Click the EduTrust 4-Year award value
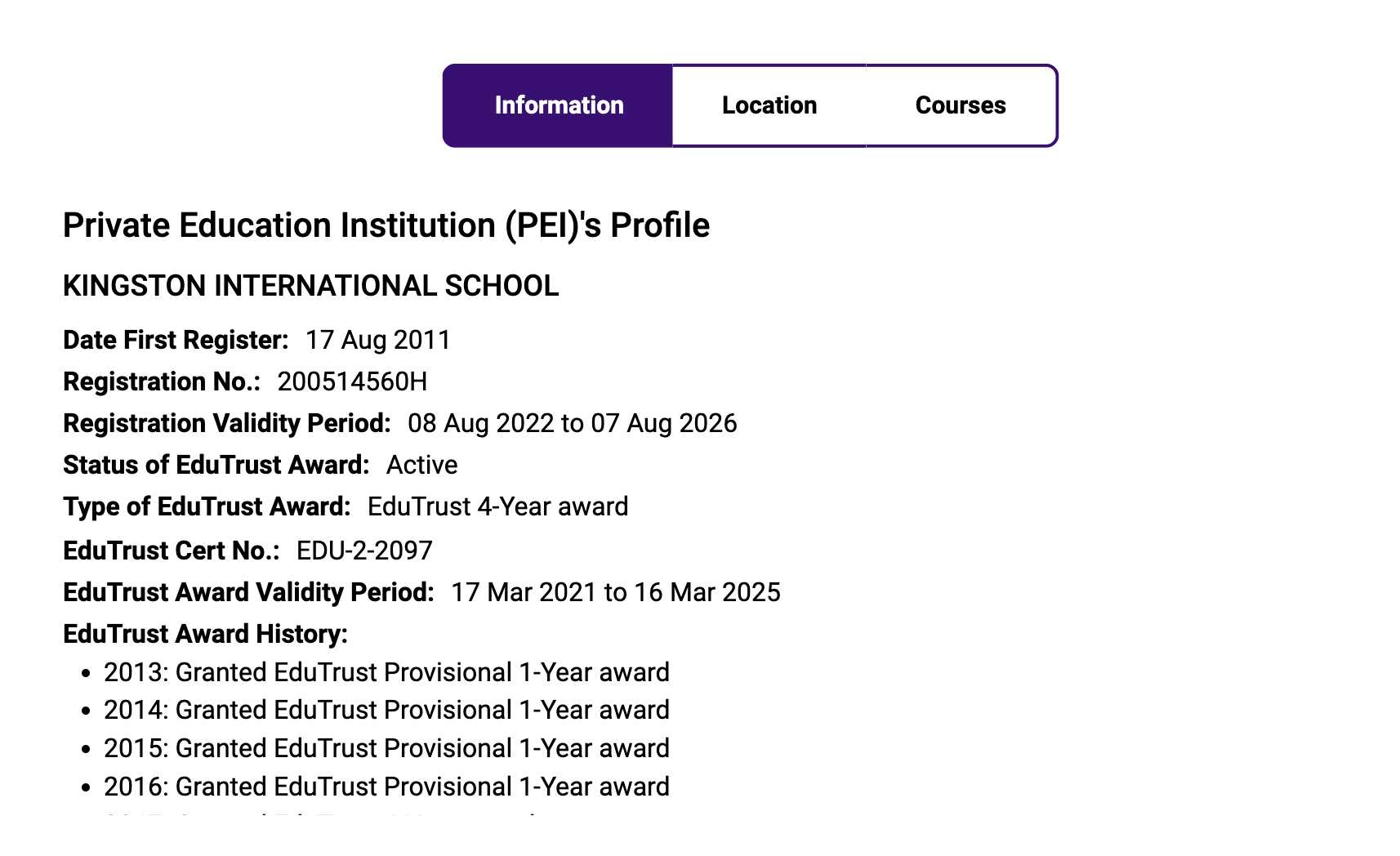Screen dimensions: 1400x856 tap(497, 506)
